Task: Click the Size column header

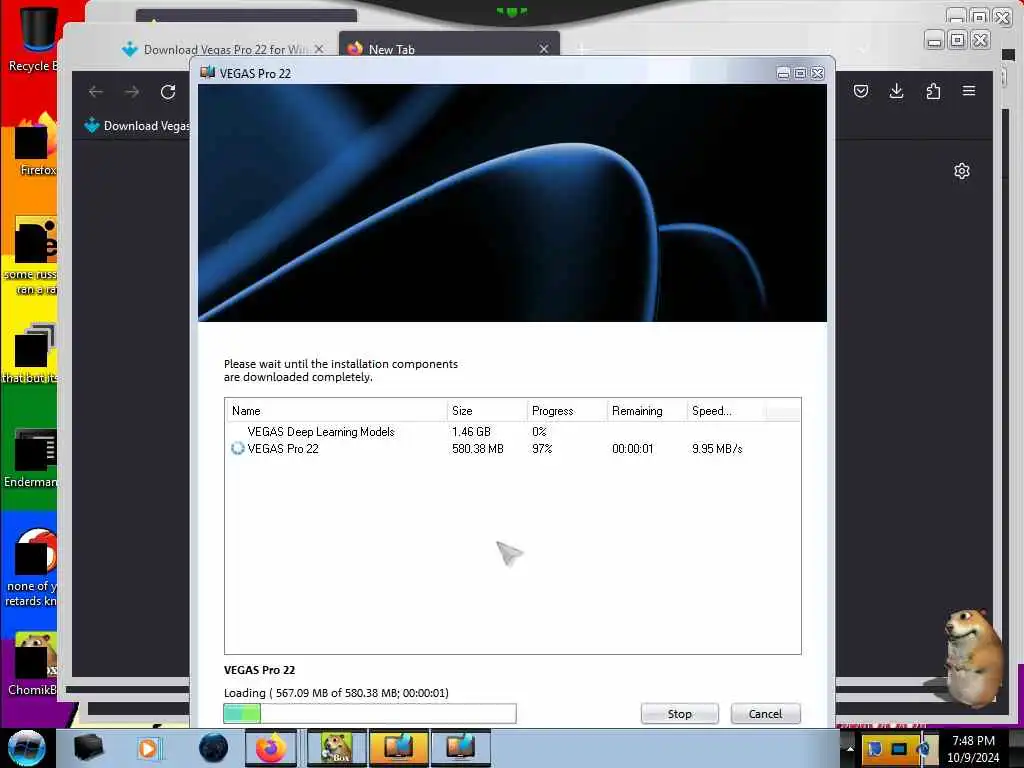Action: click(487, 411)
